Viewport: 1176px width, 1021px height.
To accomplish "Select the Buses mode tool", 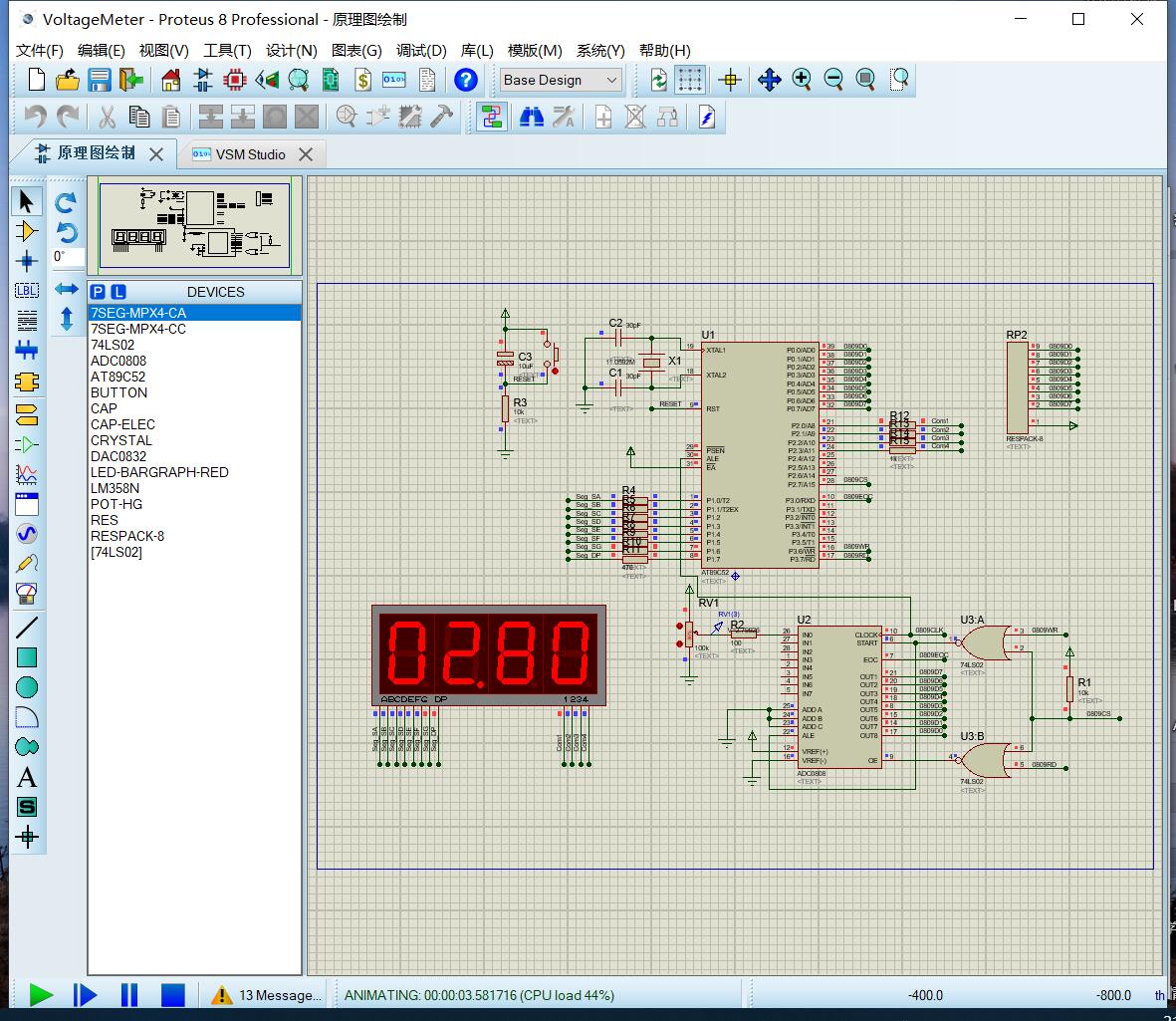I will tap(26, 351).
